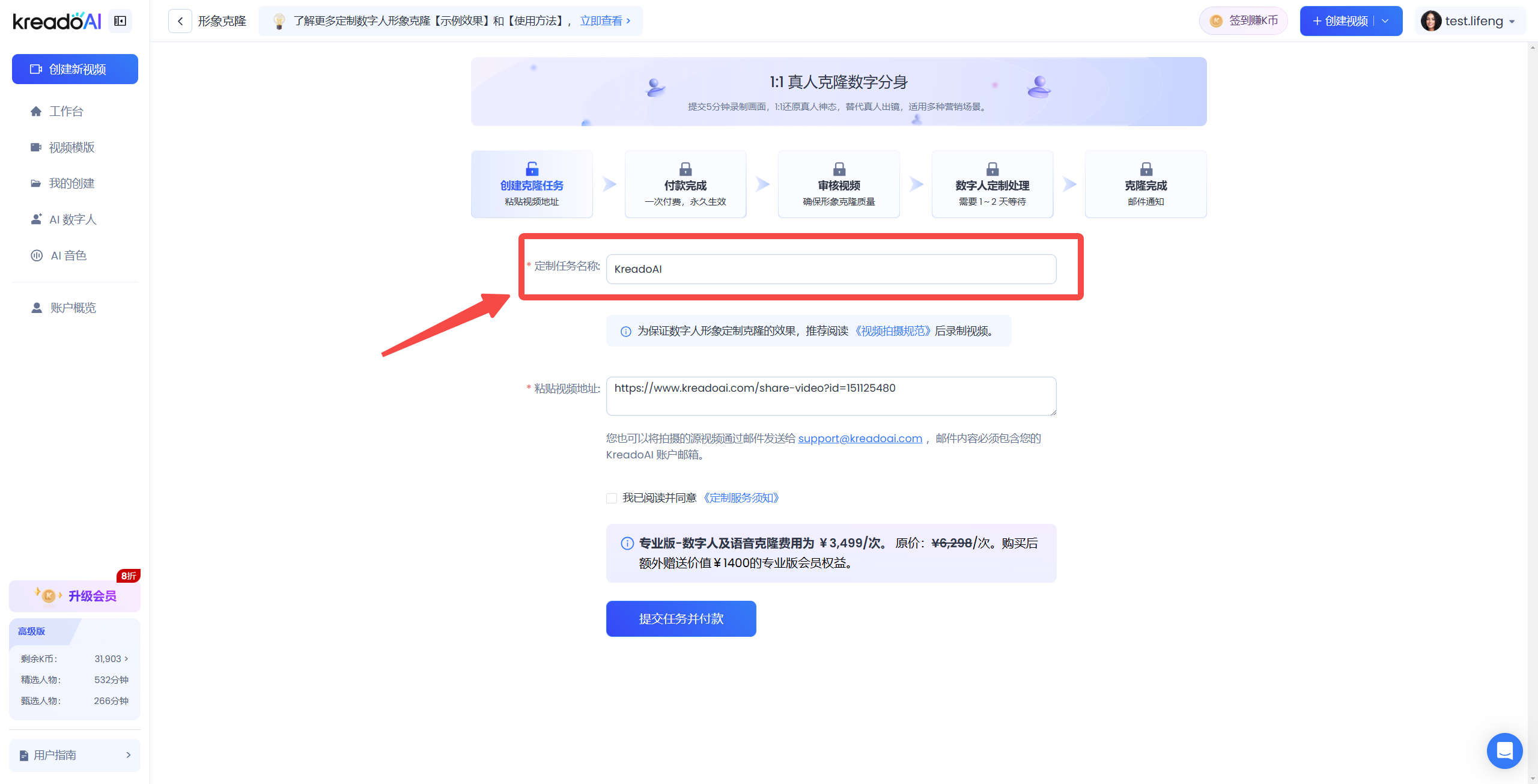This screenshot has height=784, width=1538.
Task: Open the test.lifeng account dropdown caret
Action: pyautogui.click(x=1512, y=22)
